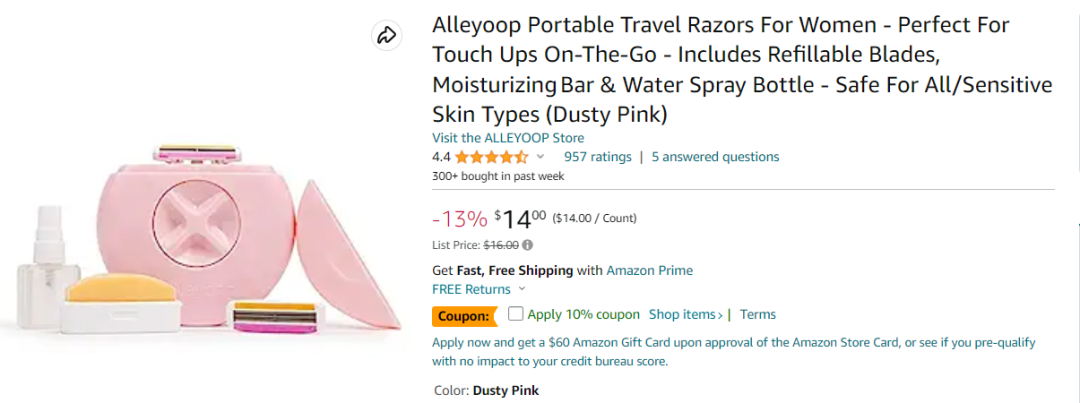Viewport: 1080px width, 403px height.
Task: Click the Dusty Pink color label
Action: (505, 390)
